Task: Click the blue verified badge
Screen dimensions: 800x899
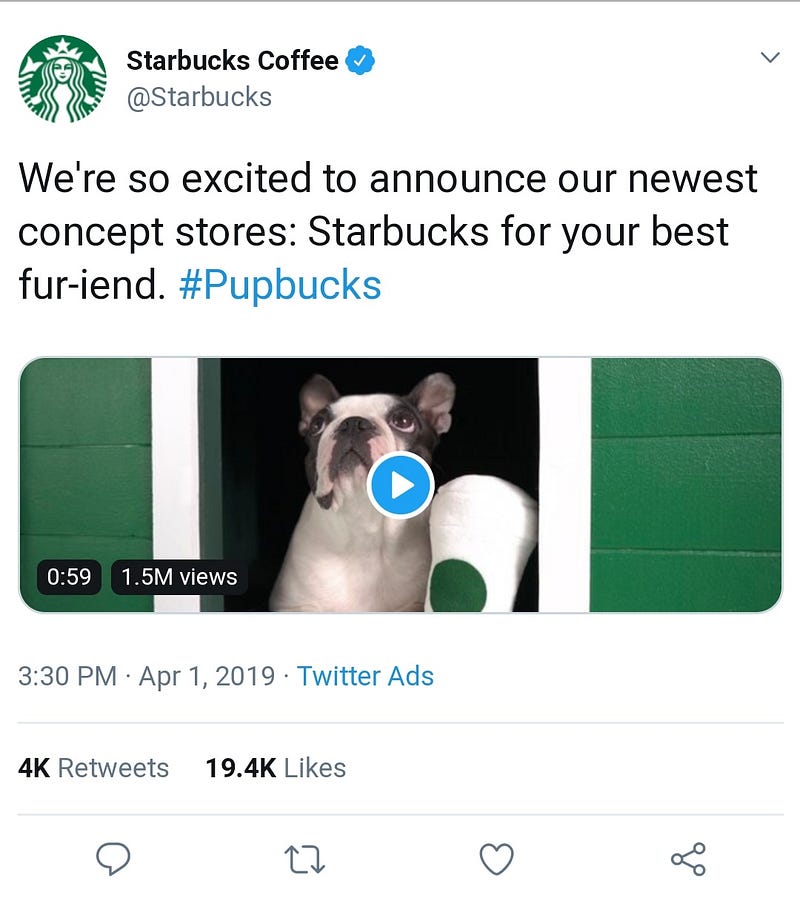Action: click(360, 61)
